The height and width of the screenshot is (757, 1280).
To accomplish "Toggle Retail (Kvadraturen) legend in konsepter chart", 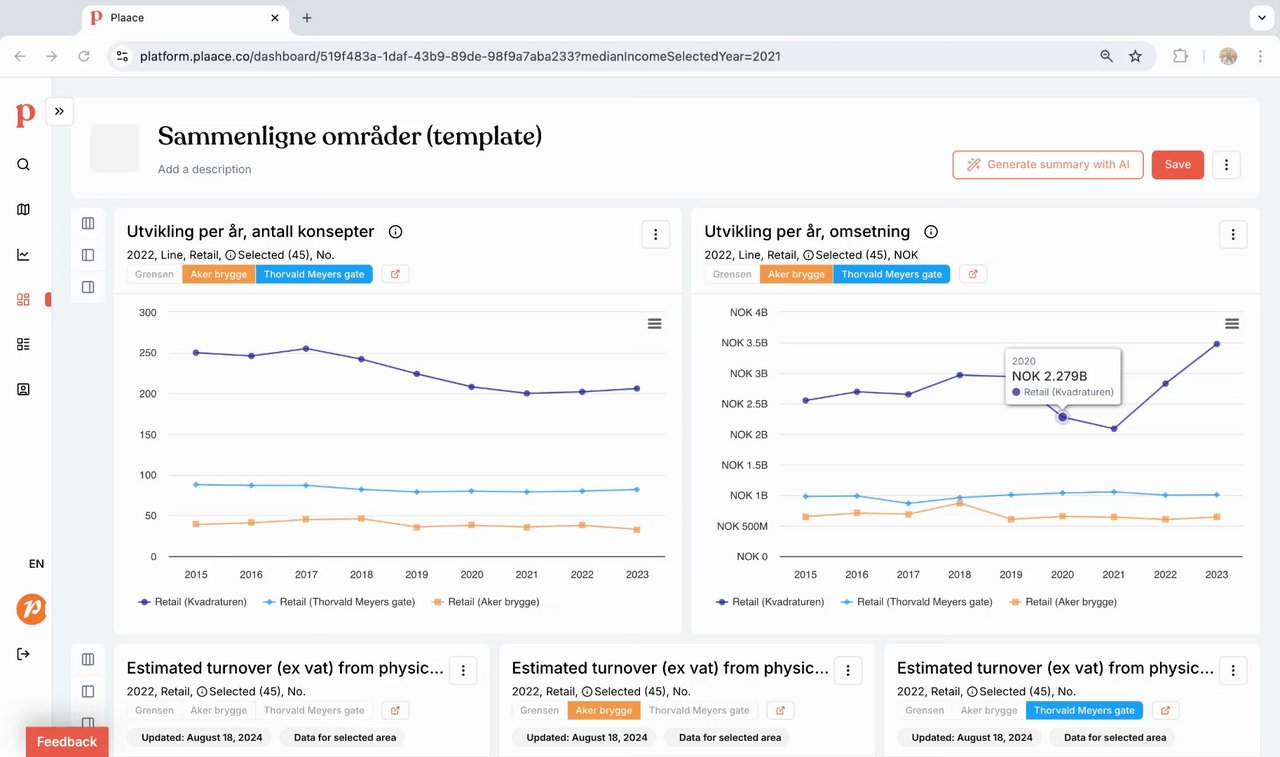I will 193,602.
